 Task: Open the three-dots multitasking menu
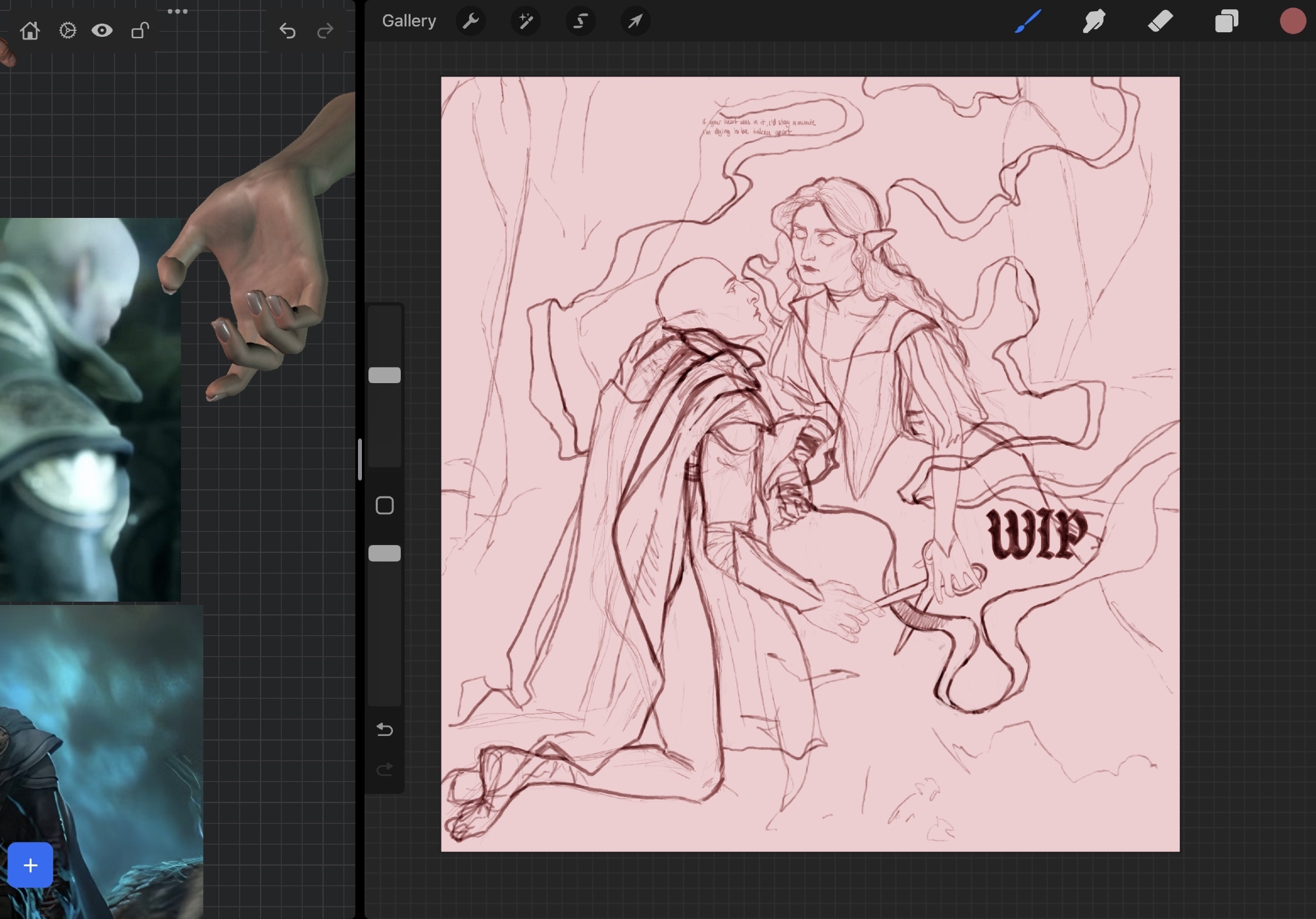click(178, 11)
